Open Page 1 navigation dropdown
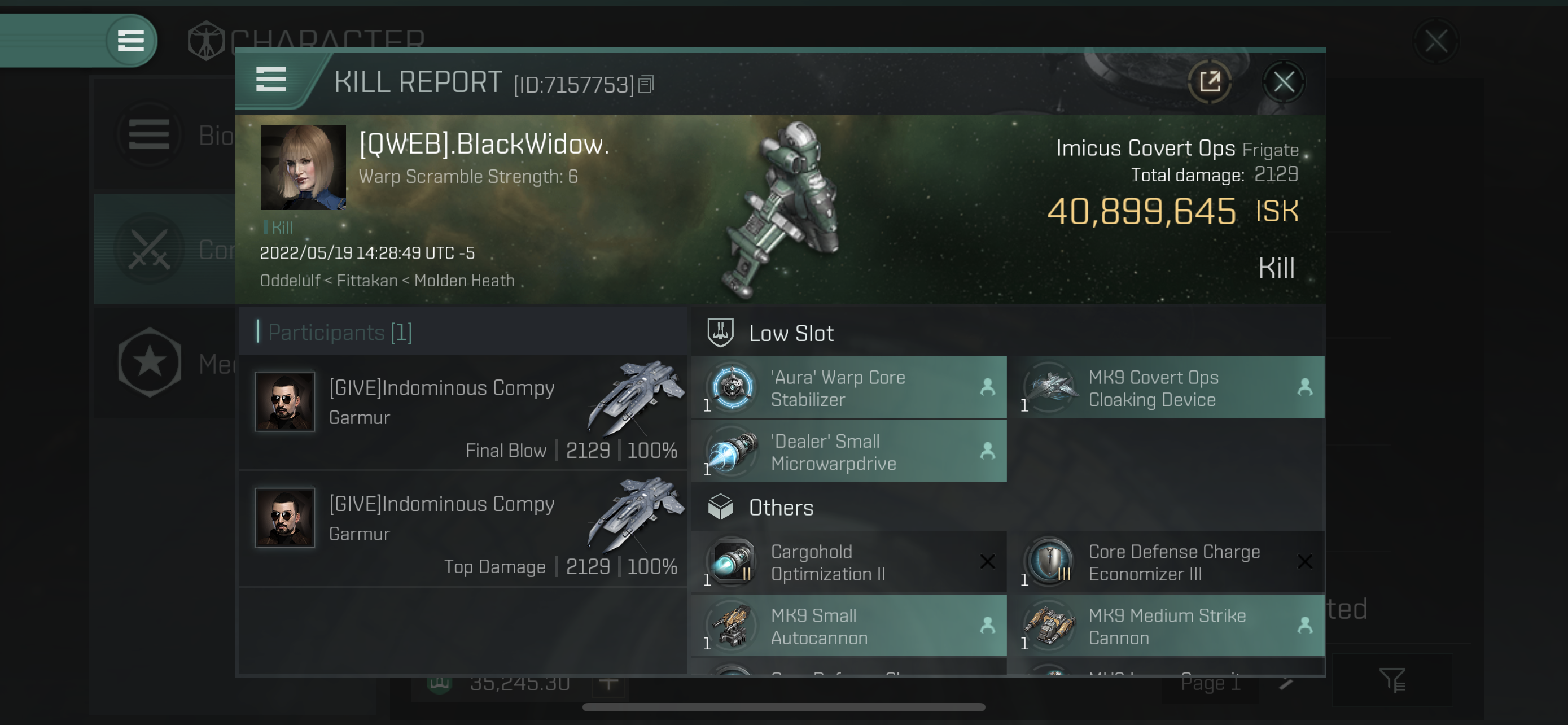Viewport: 1568px width, 725px height. pos(1237,682)
